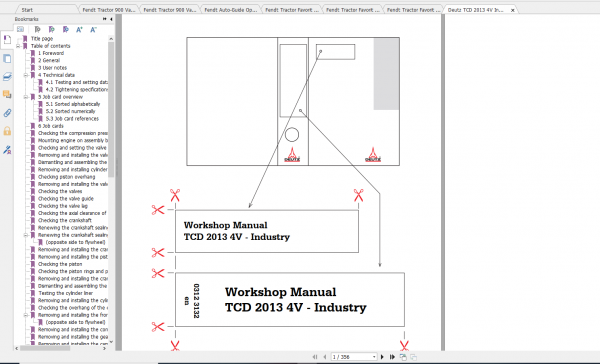Open the Checking the valve guide bookmark

65,199
